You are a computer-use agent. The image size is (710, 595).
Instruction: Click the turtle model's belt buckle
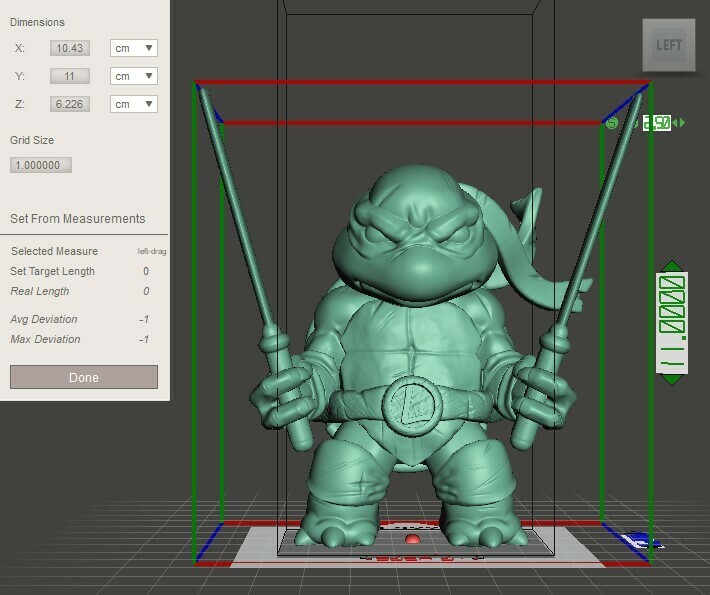(x=411, y=405)
